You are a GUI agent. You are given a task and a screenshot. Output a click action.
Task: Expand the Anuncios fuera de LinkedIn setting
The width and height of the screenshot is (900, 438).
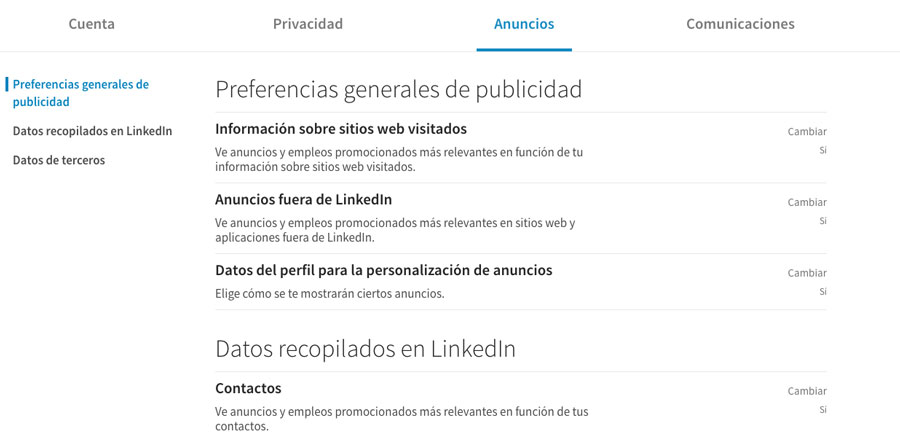(x=303, y=200)
